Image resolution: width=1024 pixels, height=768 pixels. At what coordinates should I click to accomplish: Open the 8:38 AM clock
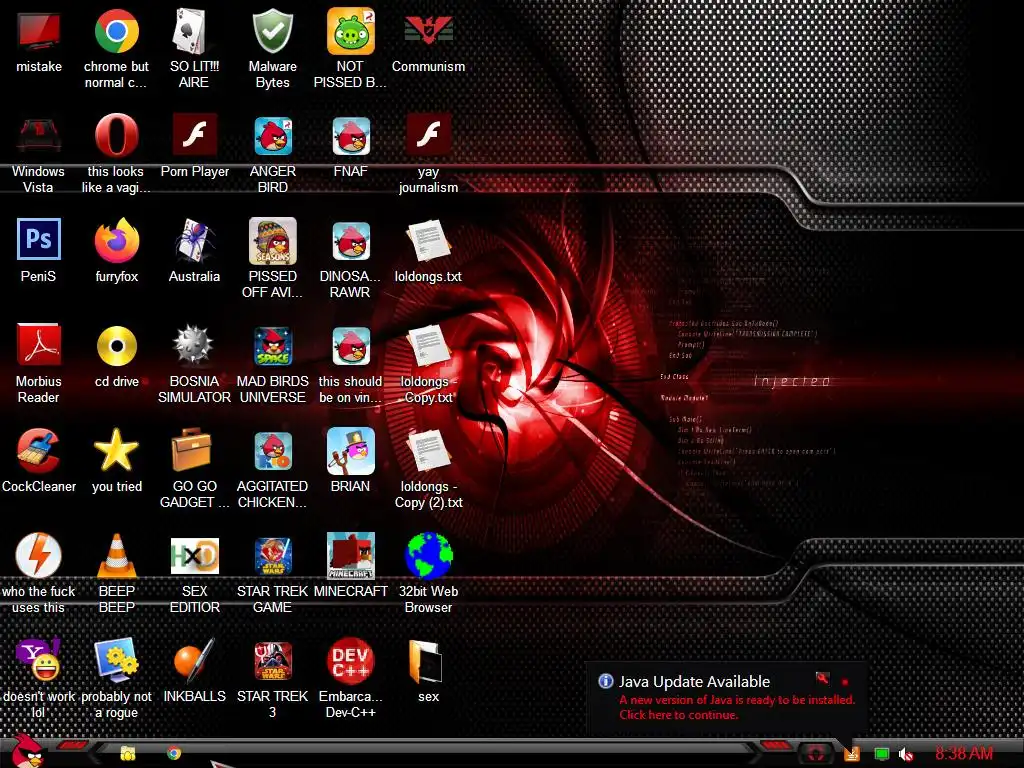pos(964,754)
